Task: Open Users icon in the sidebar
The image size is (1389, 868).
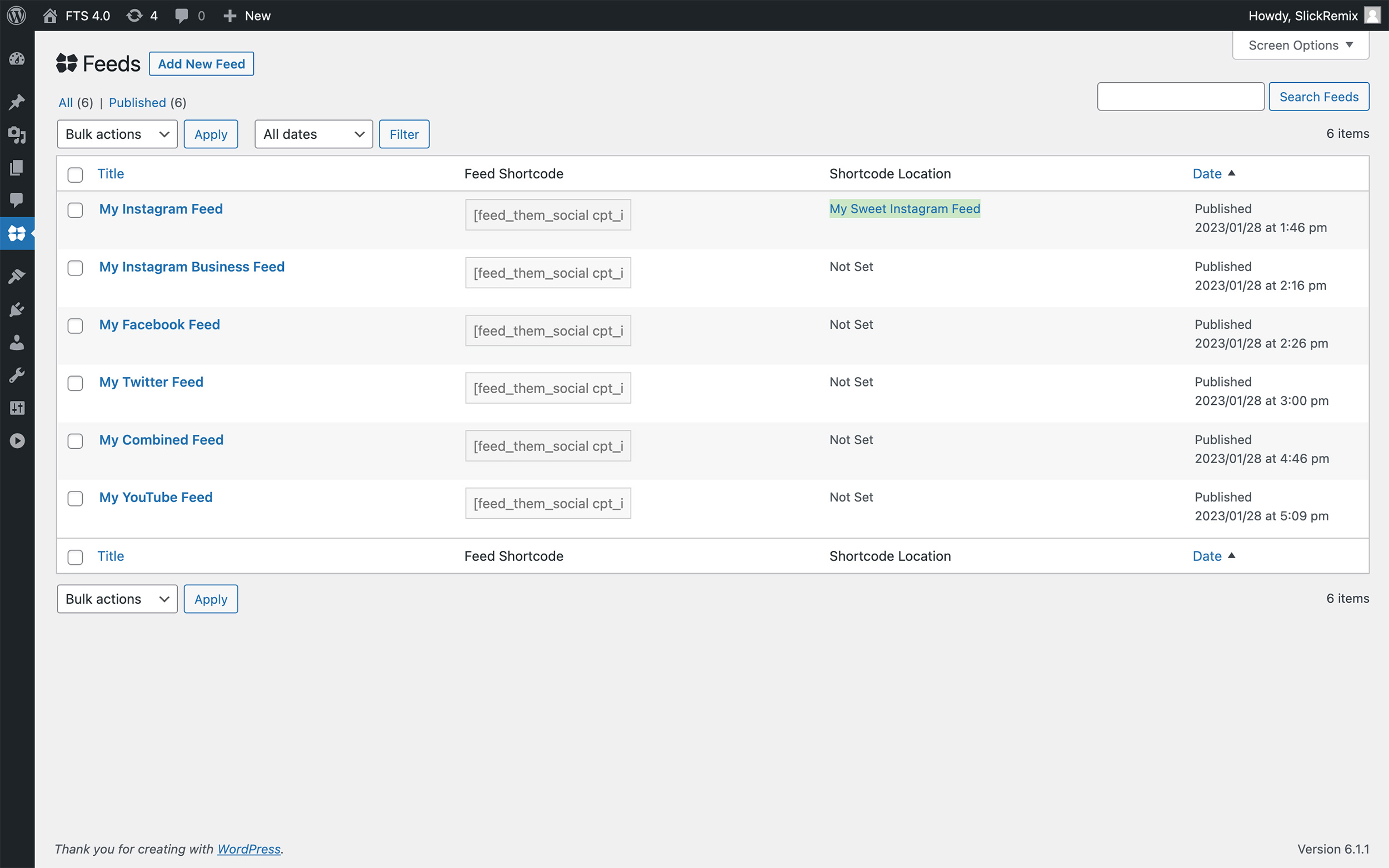Action: [x=17, y=343]
